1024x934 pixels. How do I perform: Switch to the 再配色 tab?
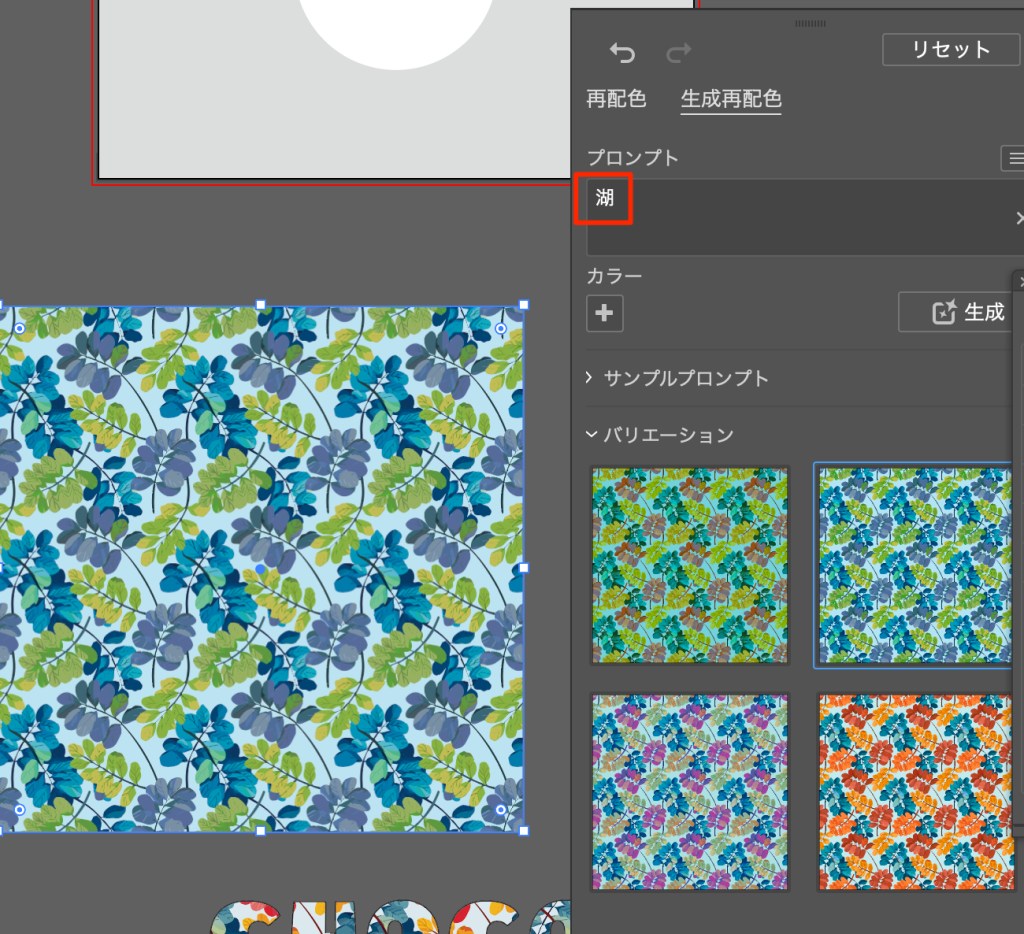[x=616, y=99]
